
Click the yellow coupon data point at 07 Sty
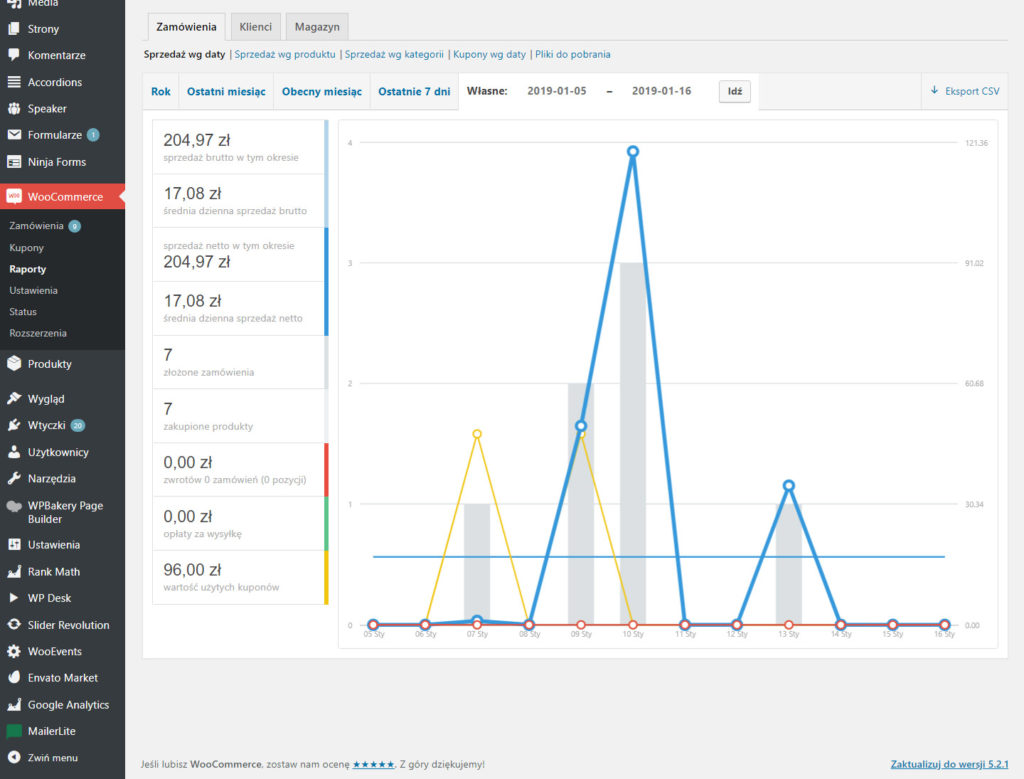[477, 434]
